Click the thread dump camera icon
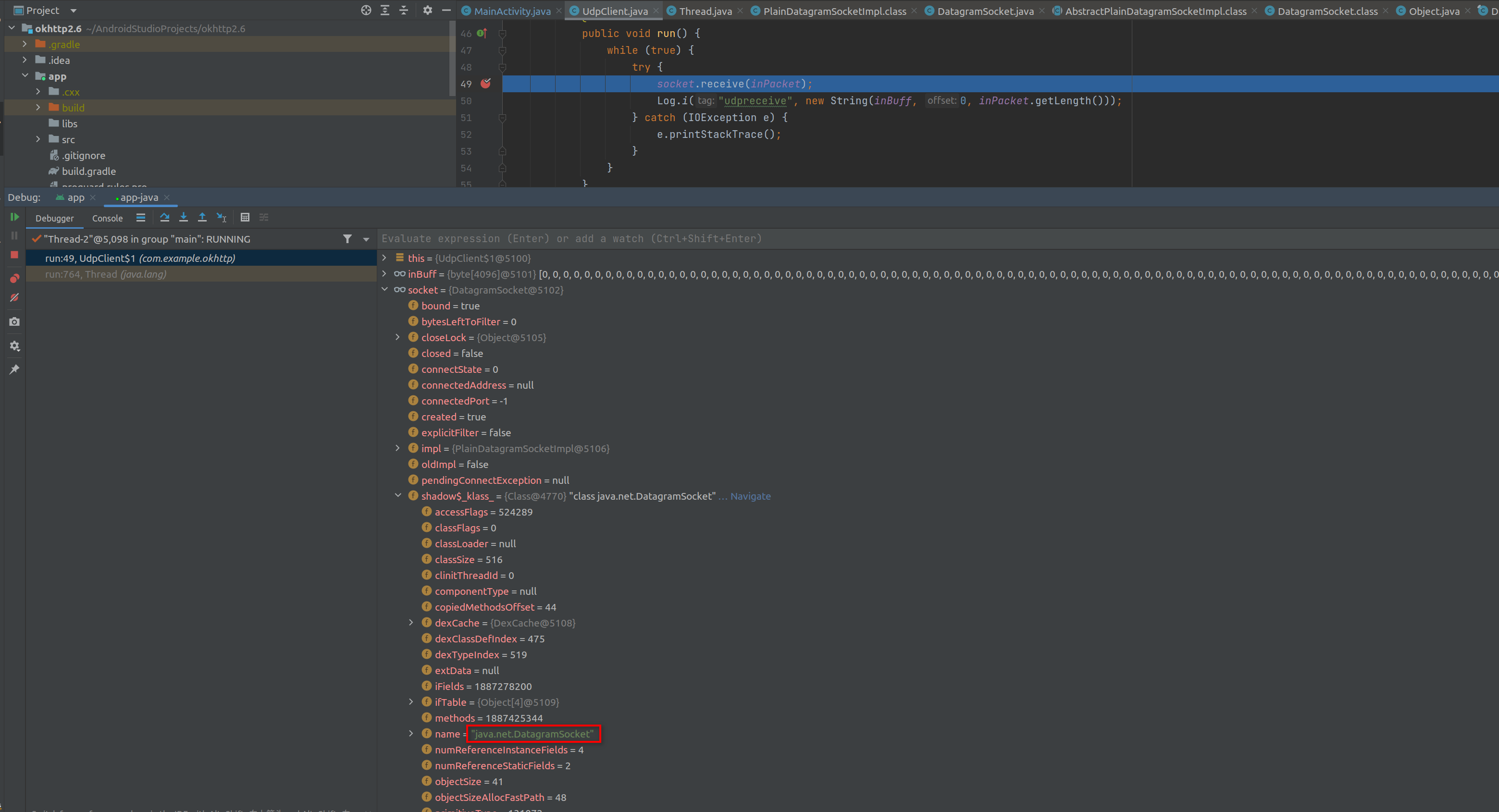 click(x=14, y=321)
